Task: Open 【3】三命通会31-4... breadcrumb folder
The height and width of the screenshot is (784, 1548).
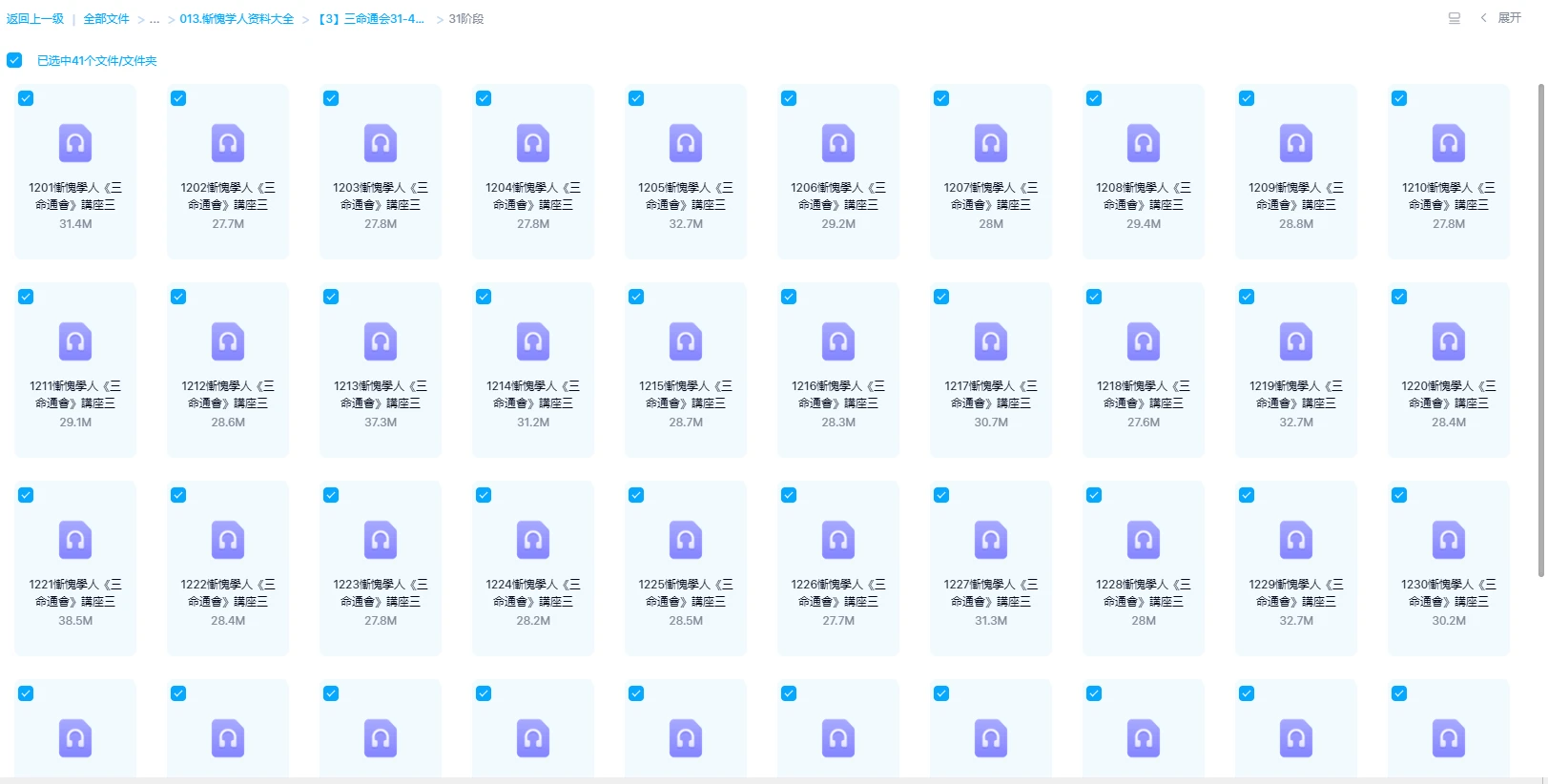Action: pos(371,19)
